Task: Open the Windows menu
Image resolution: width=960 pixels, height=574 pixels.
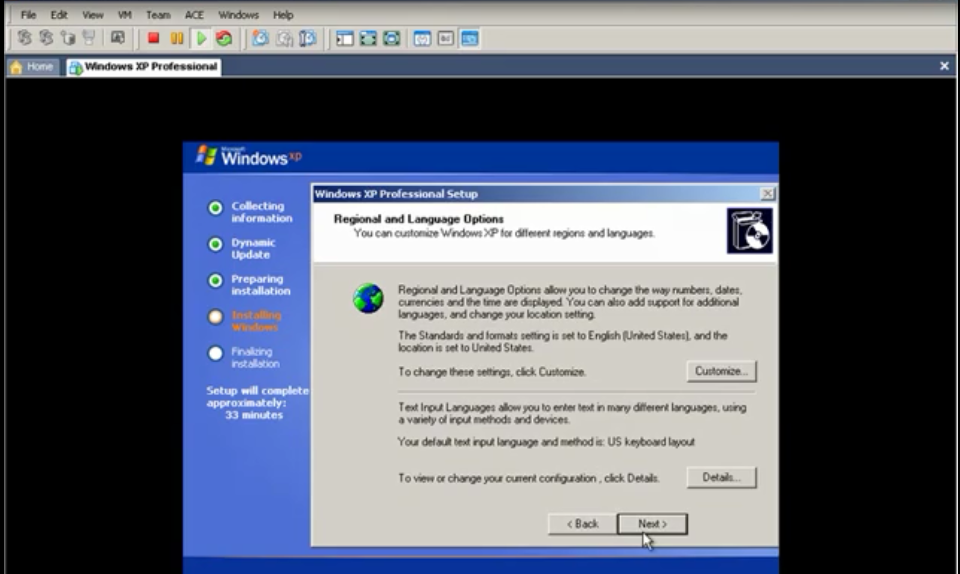Action: [238, 15]
